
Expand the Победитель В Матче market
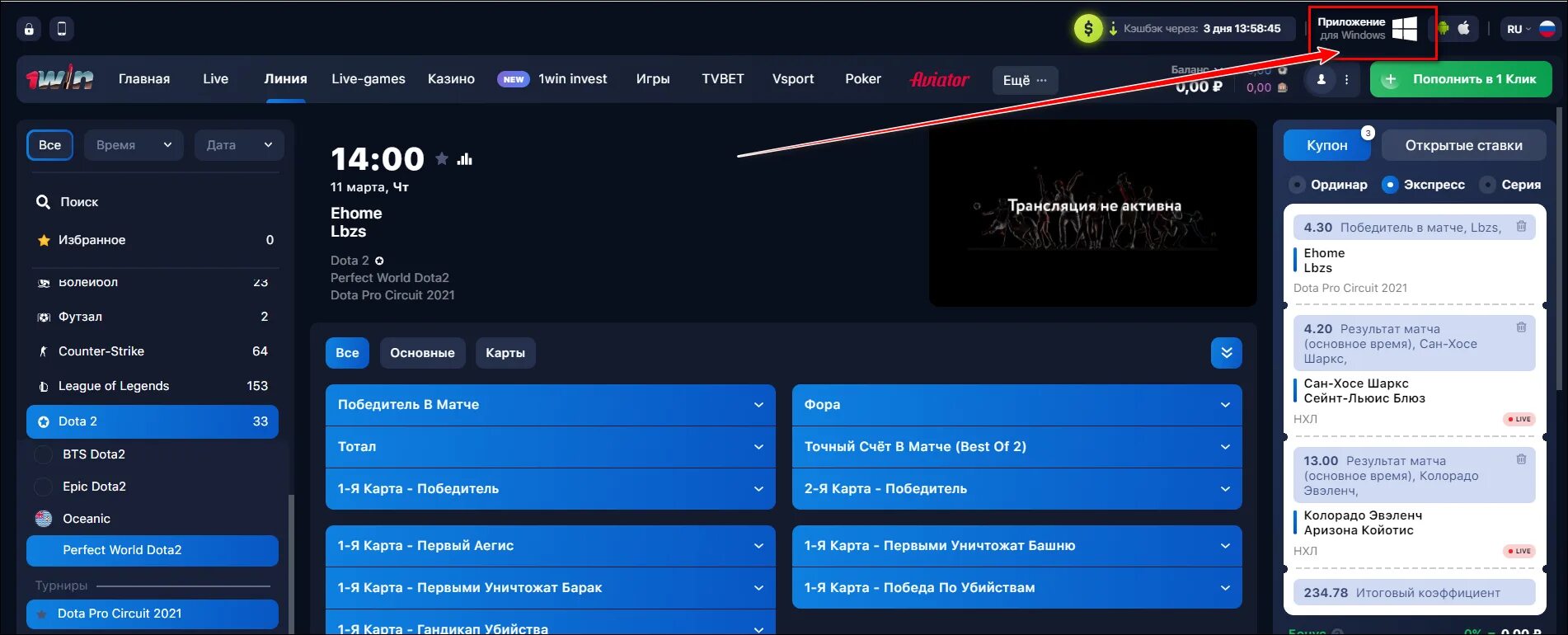click(x=551, y=405)
